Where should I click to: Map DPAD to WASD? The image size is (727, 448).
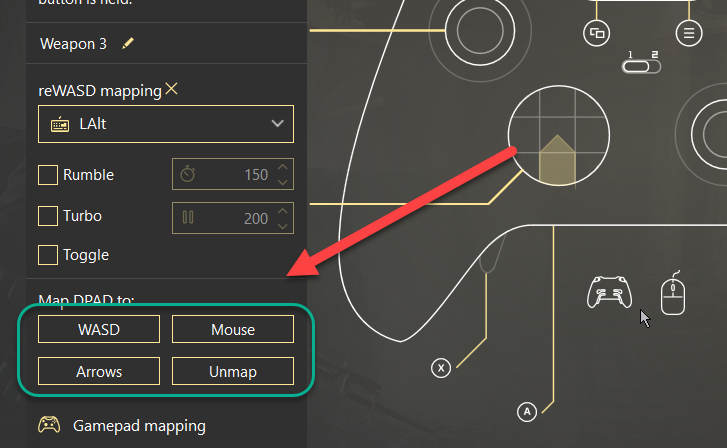coord(99,329)
